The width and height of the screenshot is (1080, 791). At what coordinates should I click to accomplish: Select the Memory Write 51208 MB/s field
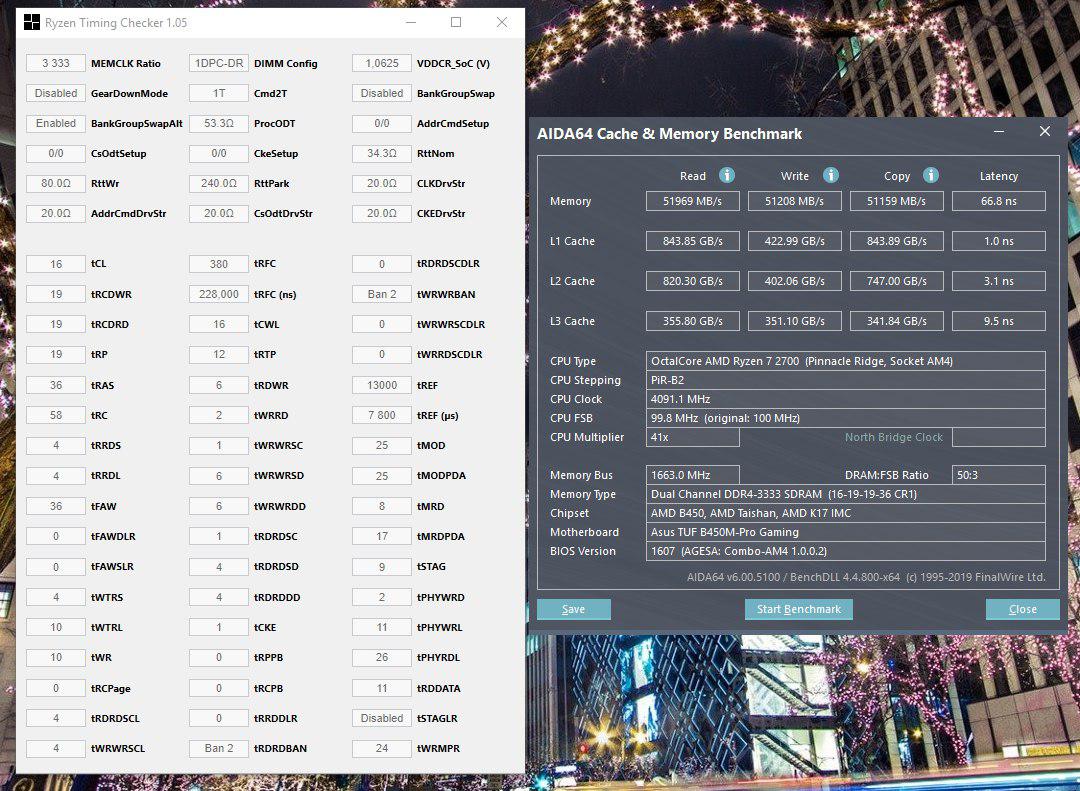(794, 201)
